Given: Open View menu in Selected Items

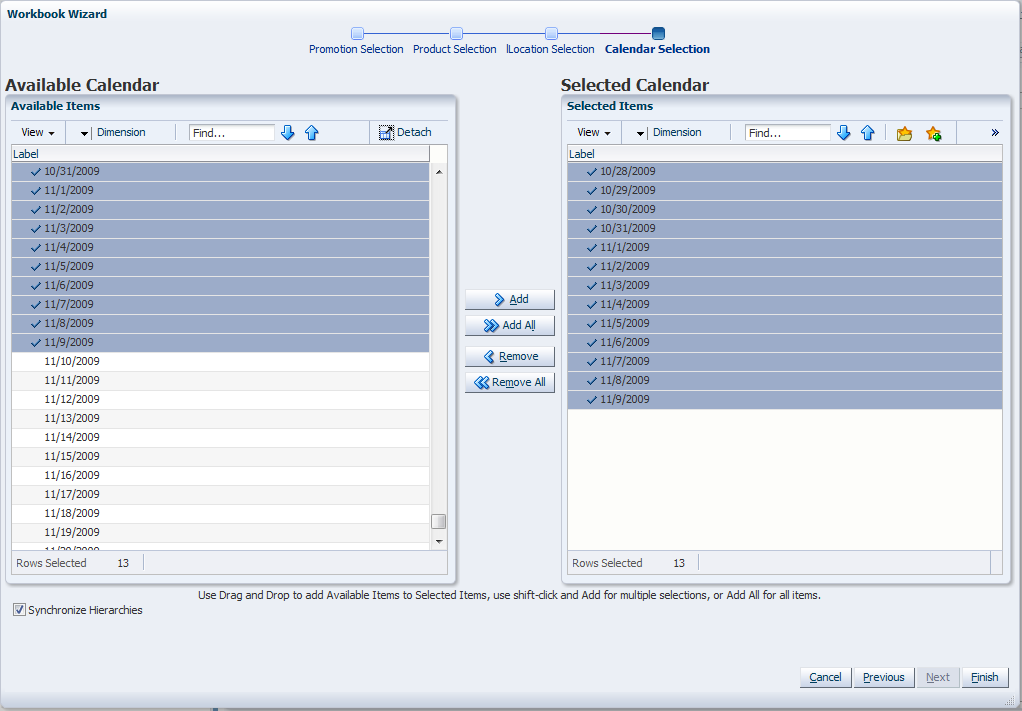Looking at the screenshot, I should (594, 132).
